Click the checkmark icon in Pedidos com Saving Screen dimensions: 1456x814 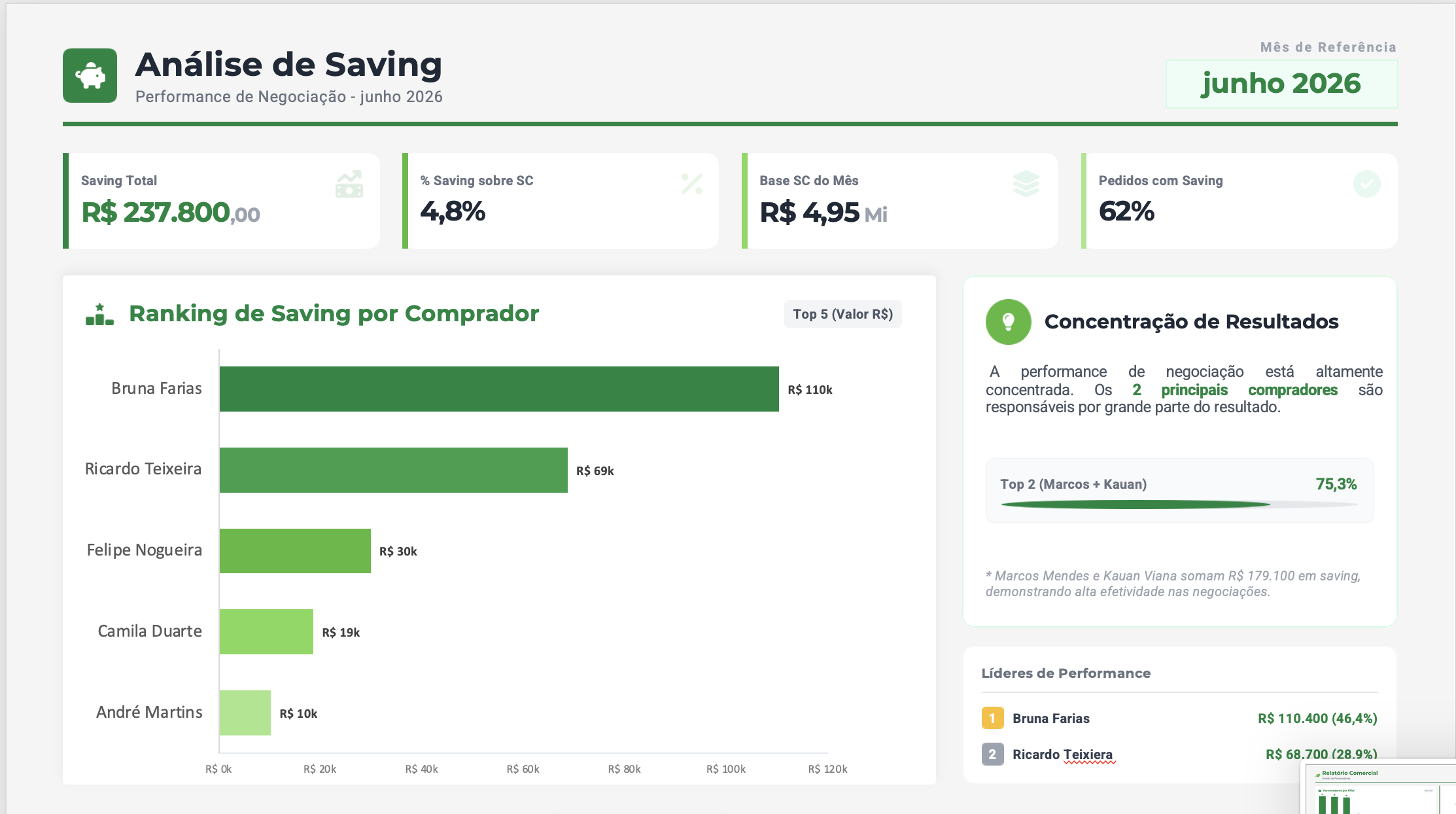click(x=1366, y=184)
